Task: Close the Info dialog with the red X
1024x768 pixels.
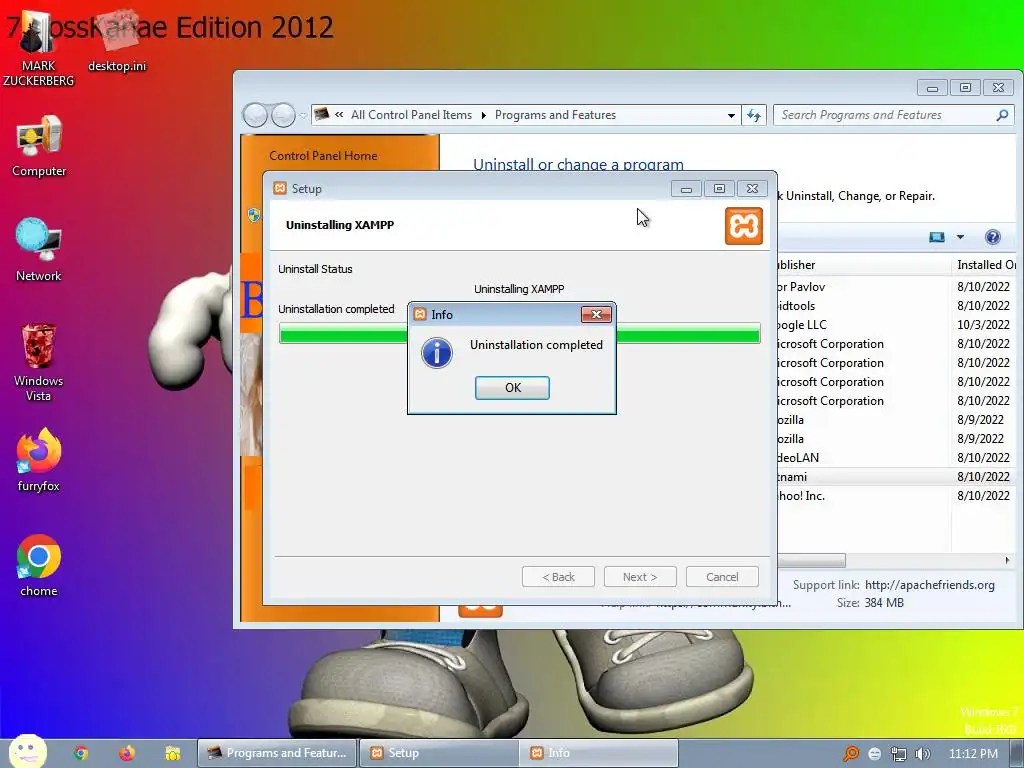Action: tap(596, 314)
